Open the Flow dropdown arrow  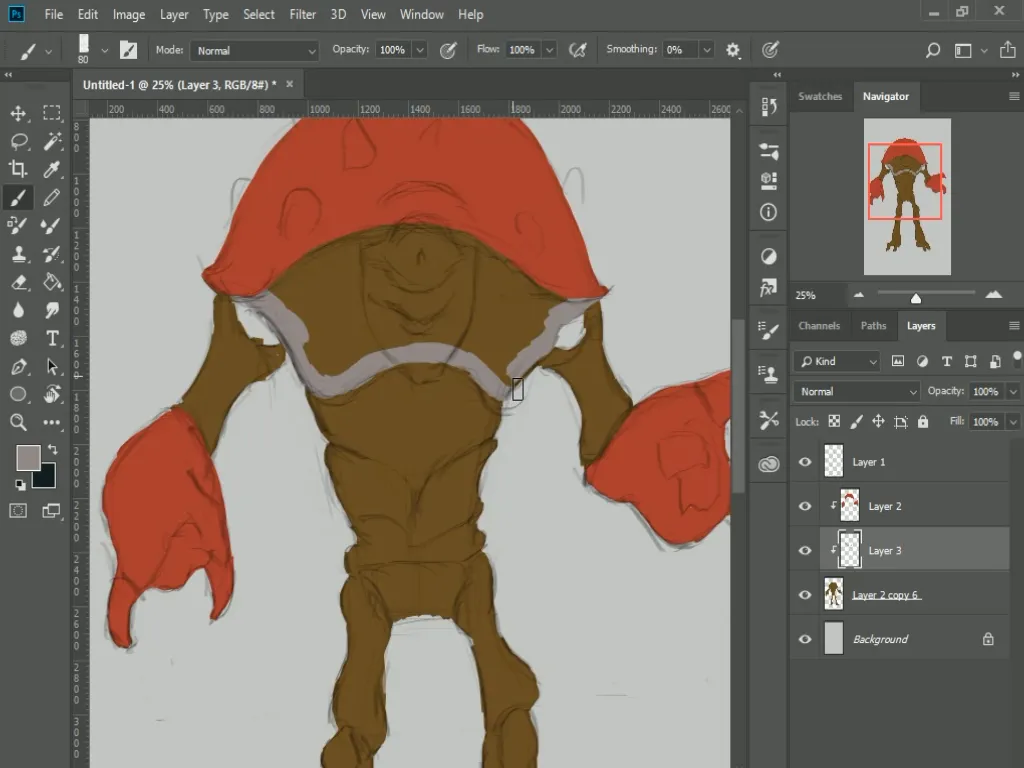[550, 50]
